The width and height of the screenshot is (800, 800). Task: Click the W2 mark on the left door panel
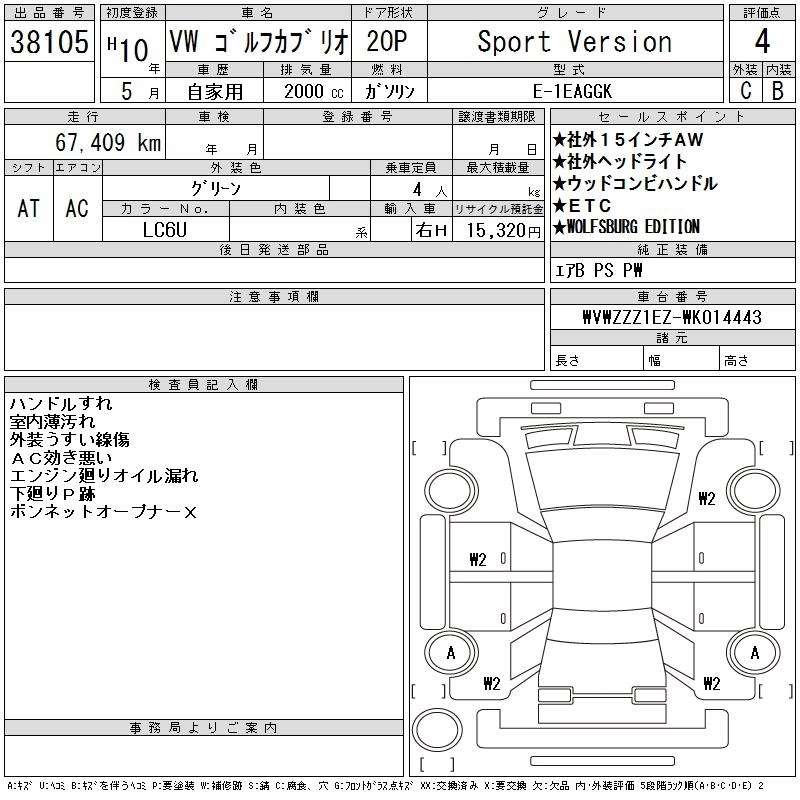point(479,558)
